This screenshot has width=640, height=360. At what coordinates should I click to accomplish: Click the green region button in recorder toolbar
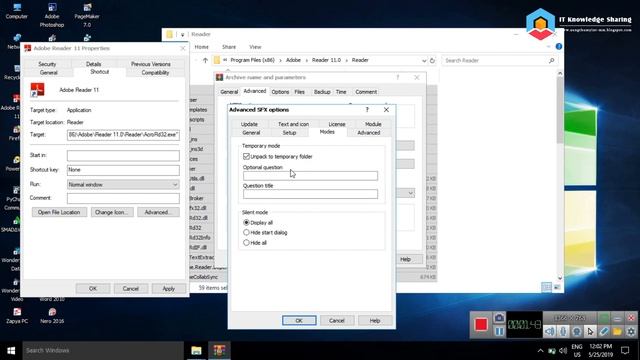604,318
